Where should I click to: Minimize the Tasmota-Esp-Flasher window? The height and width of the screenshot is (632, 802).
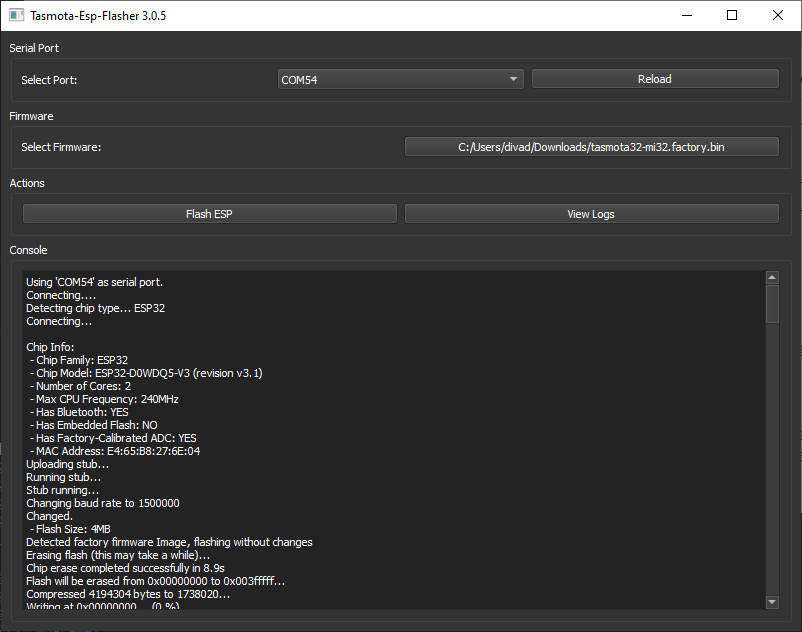687,15
